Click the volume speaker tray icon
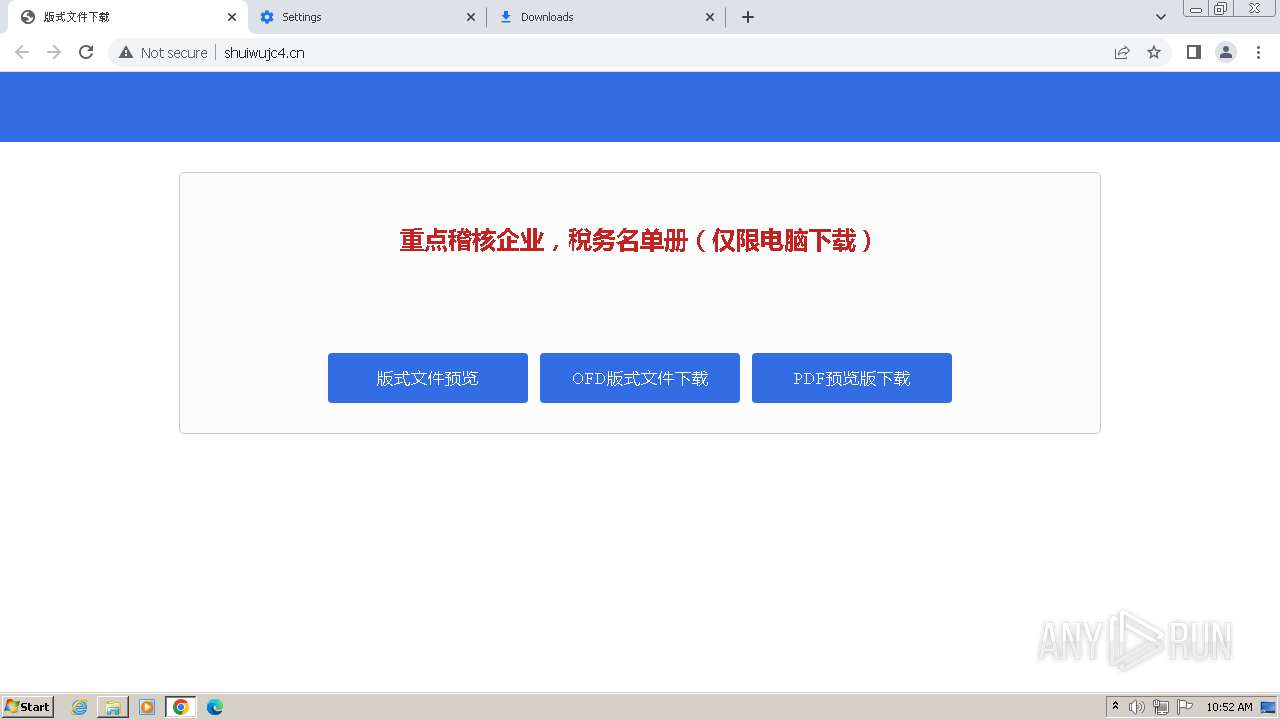Image resolution: width=1280 pixels, height=720 pixels. [x=1137, y=707]
